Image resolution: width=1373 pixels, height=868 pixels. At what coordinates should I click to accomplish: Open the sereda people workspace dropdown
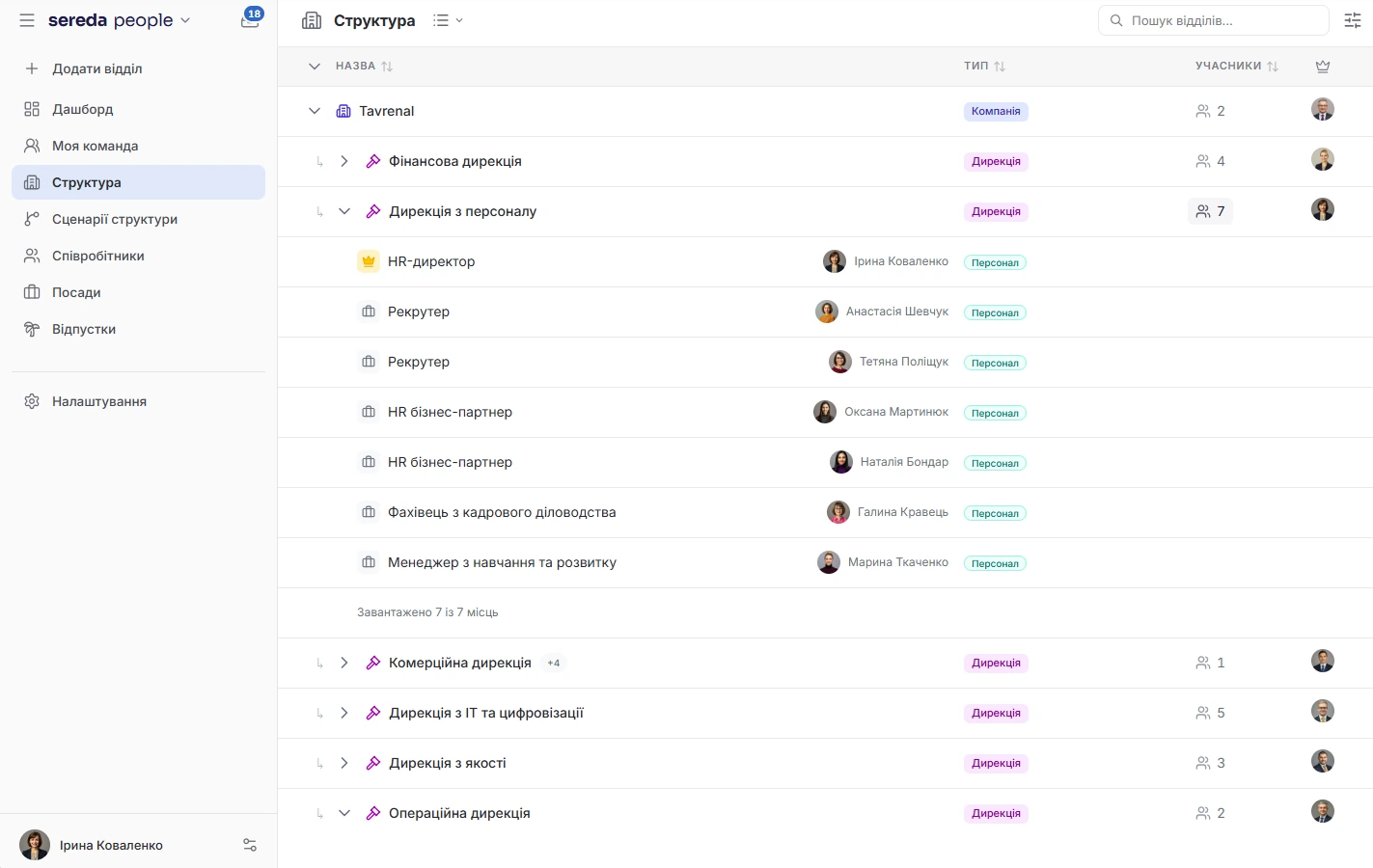click(x=120, y=20)
